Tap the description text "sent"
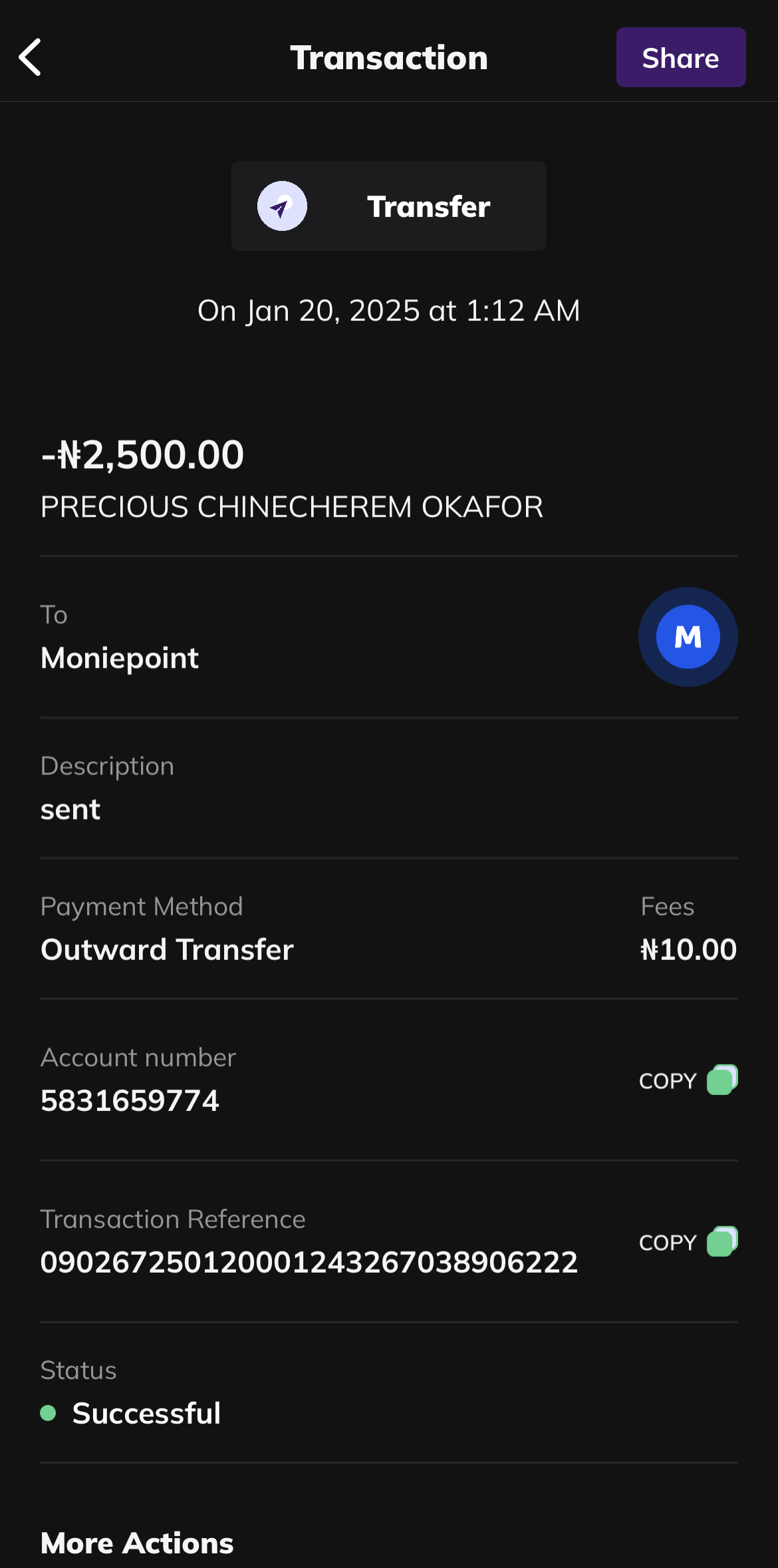 coord(70,810)
